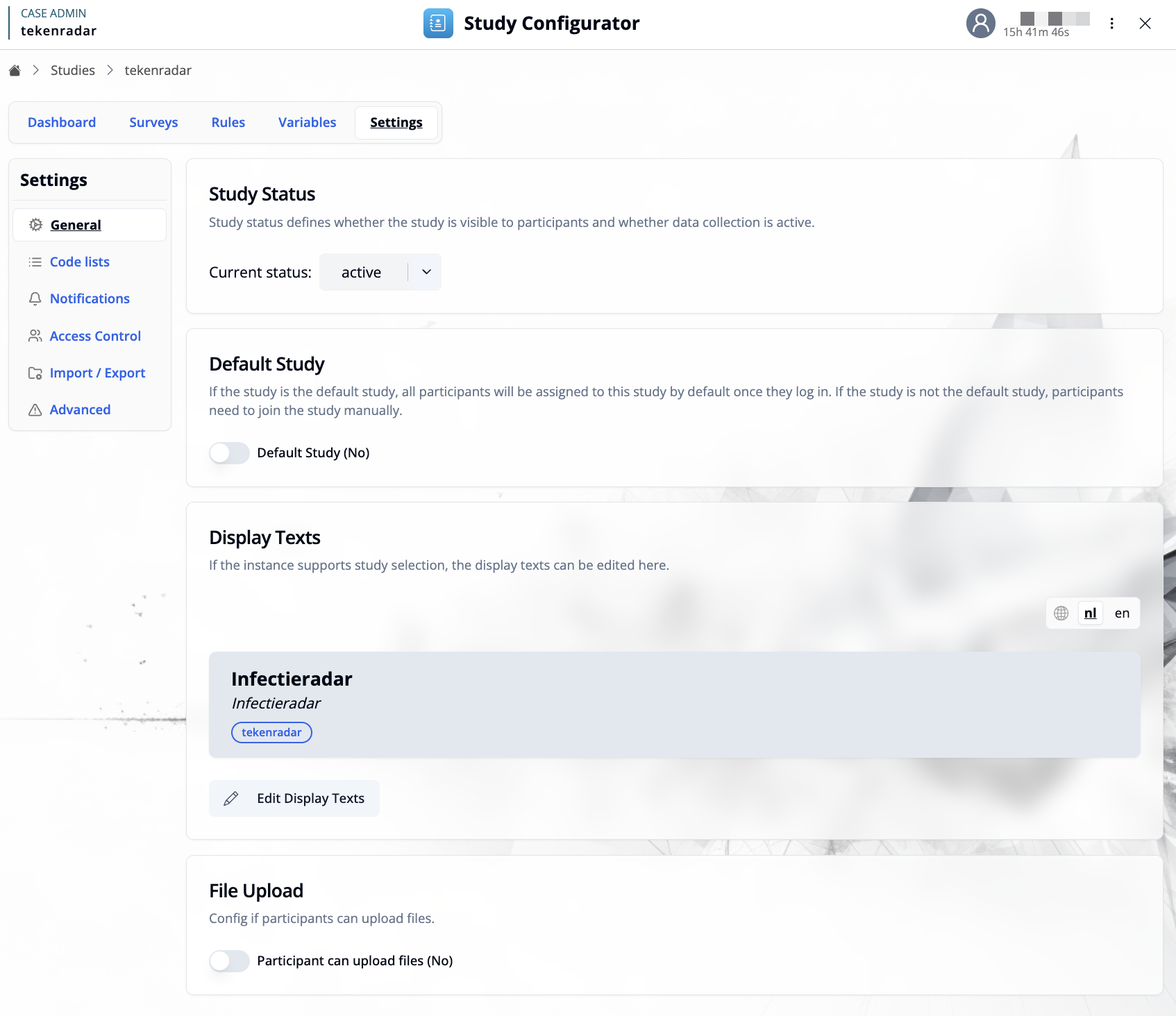1176x1016 pixels.
Task: Enable the Default Study toggle
Action: click(229, 453)
